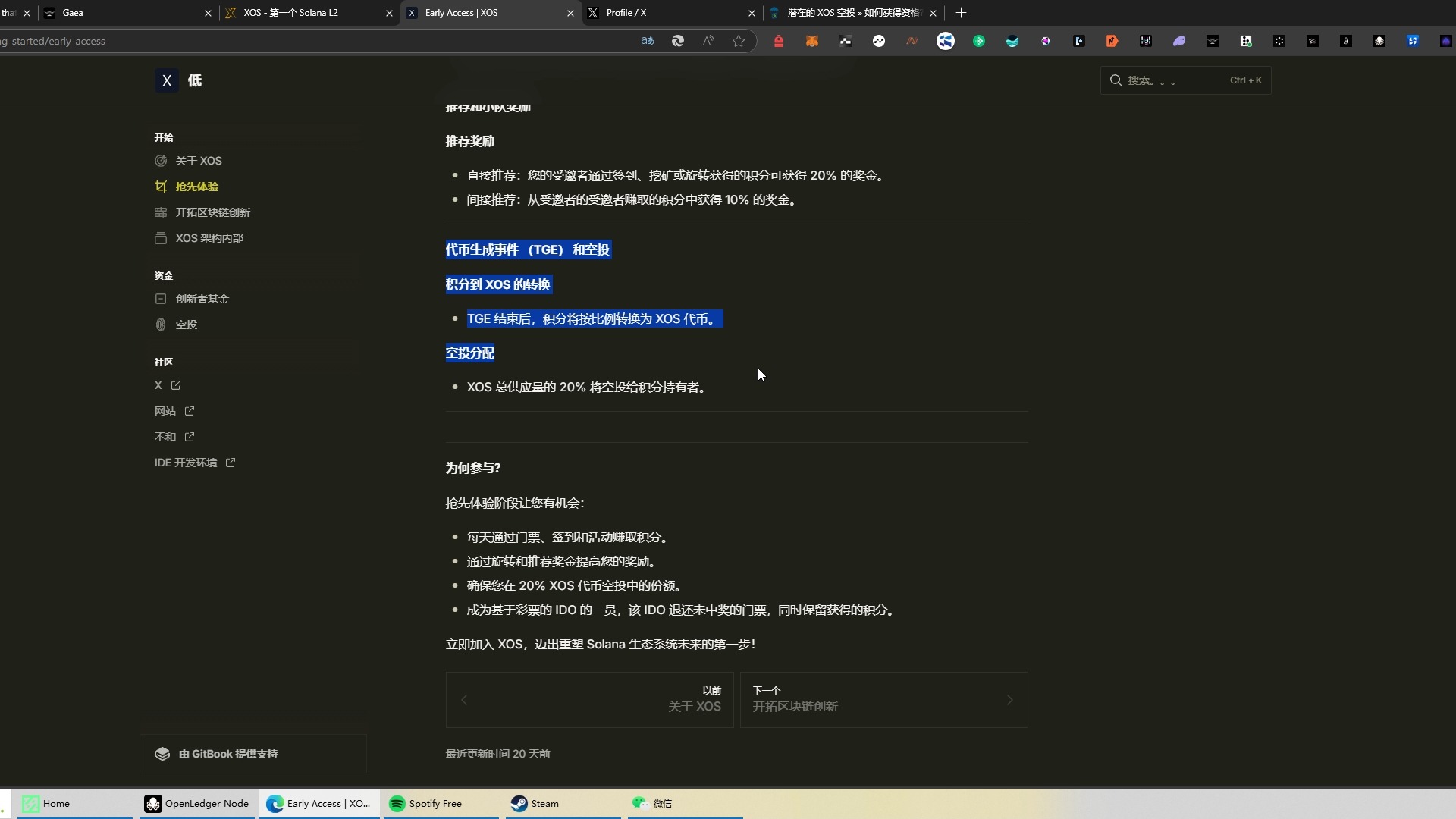Screen dimensions: 1456x819
Task: Close the Gaea browser tab
Action: click(208, 13)
